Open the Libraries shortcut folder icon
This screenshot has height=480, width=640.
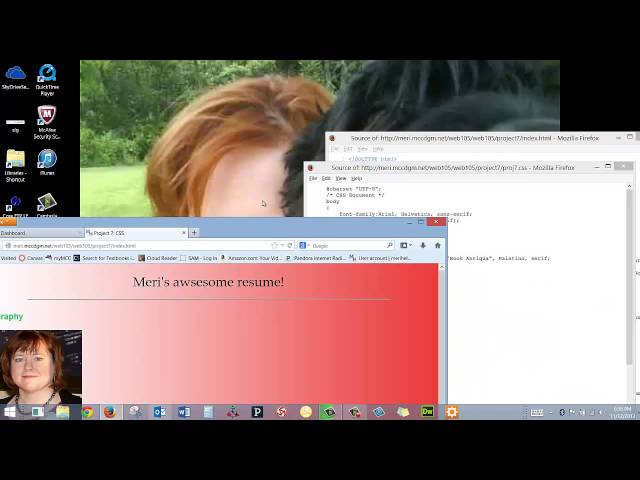(16, 165)
